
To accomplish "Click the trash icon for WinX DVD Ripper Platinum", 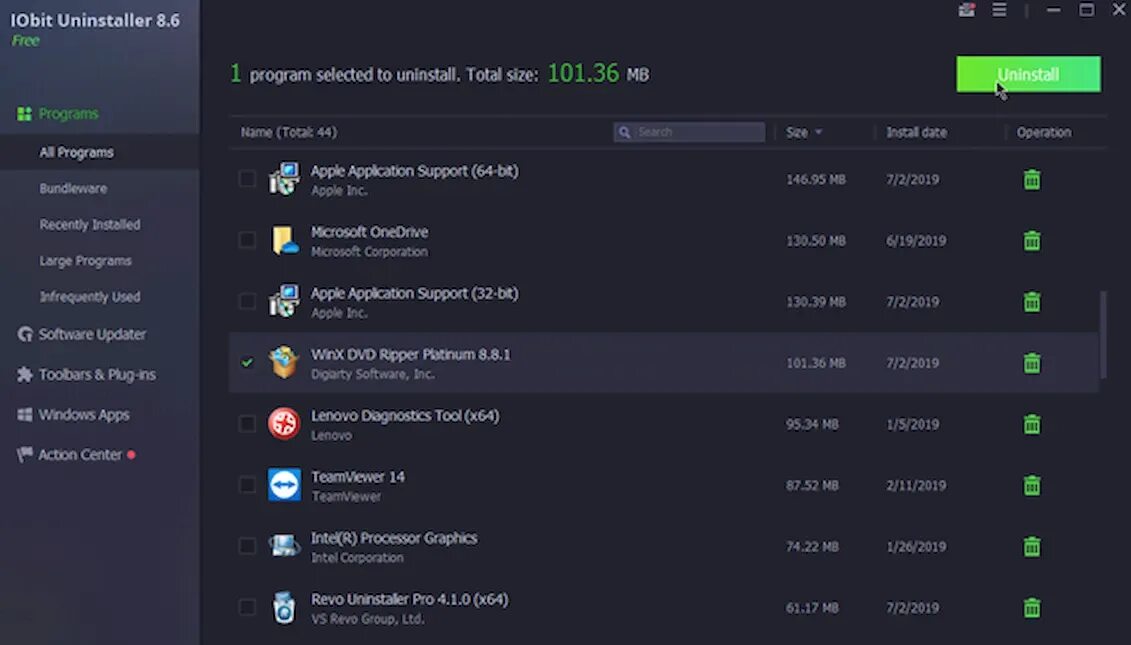I will pyautogui.click(x=1032, y=363).
